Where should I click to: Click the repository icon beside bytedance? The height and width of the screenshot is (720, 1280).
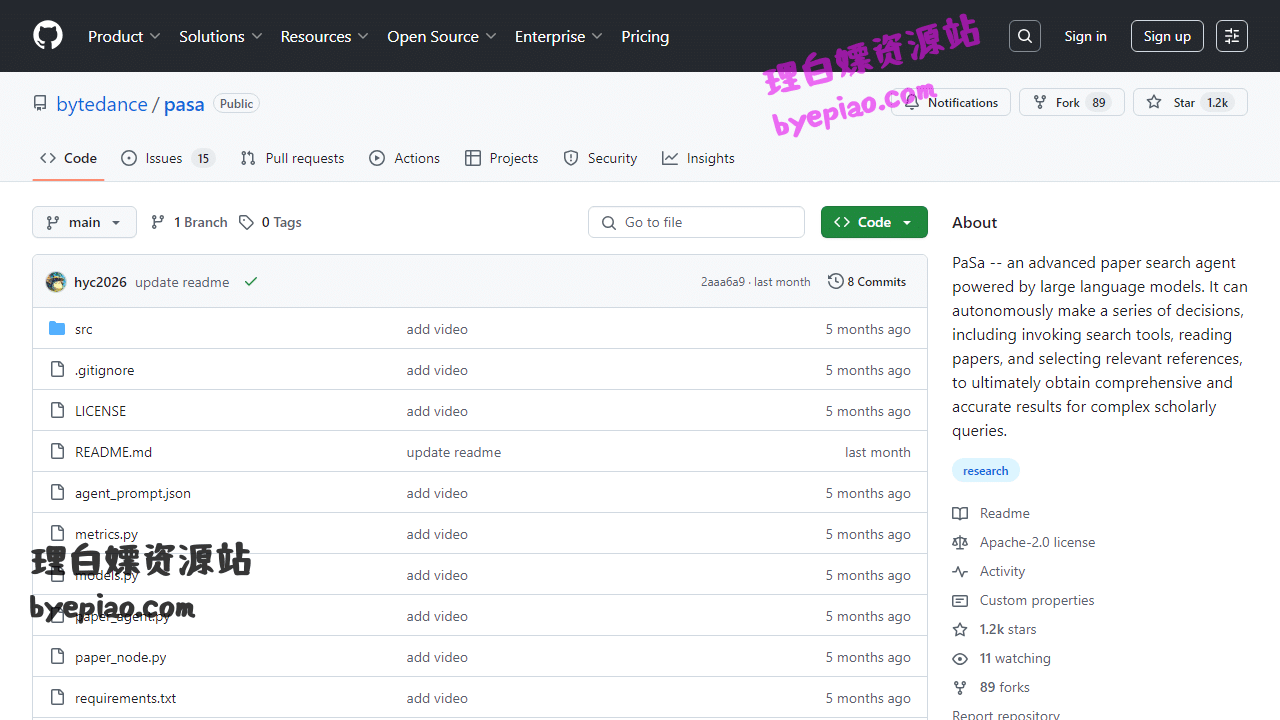[40, 103]
